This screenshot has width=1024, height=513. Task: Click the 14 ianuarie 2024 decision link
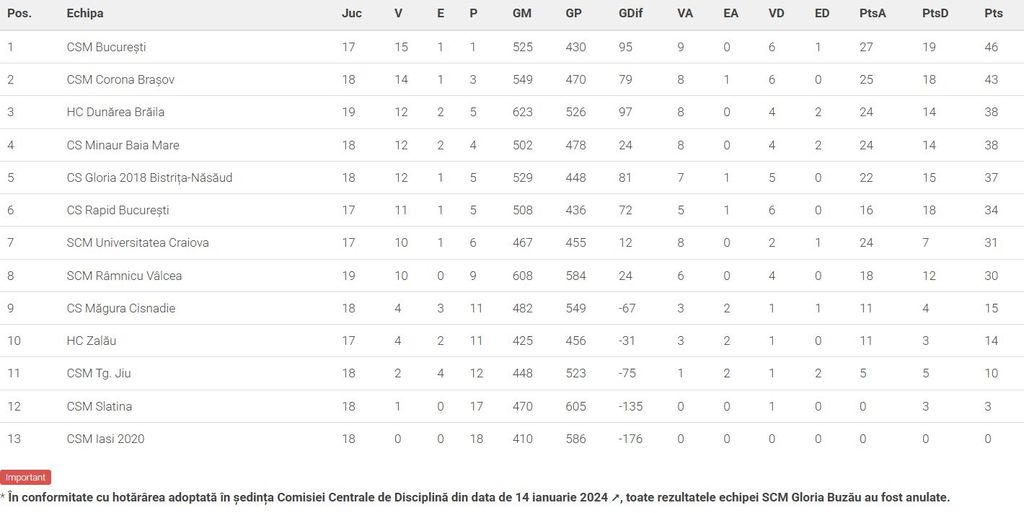tap(560, 497)
